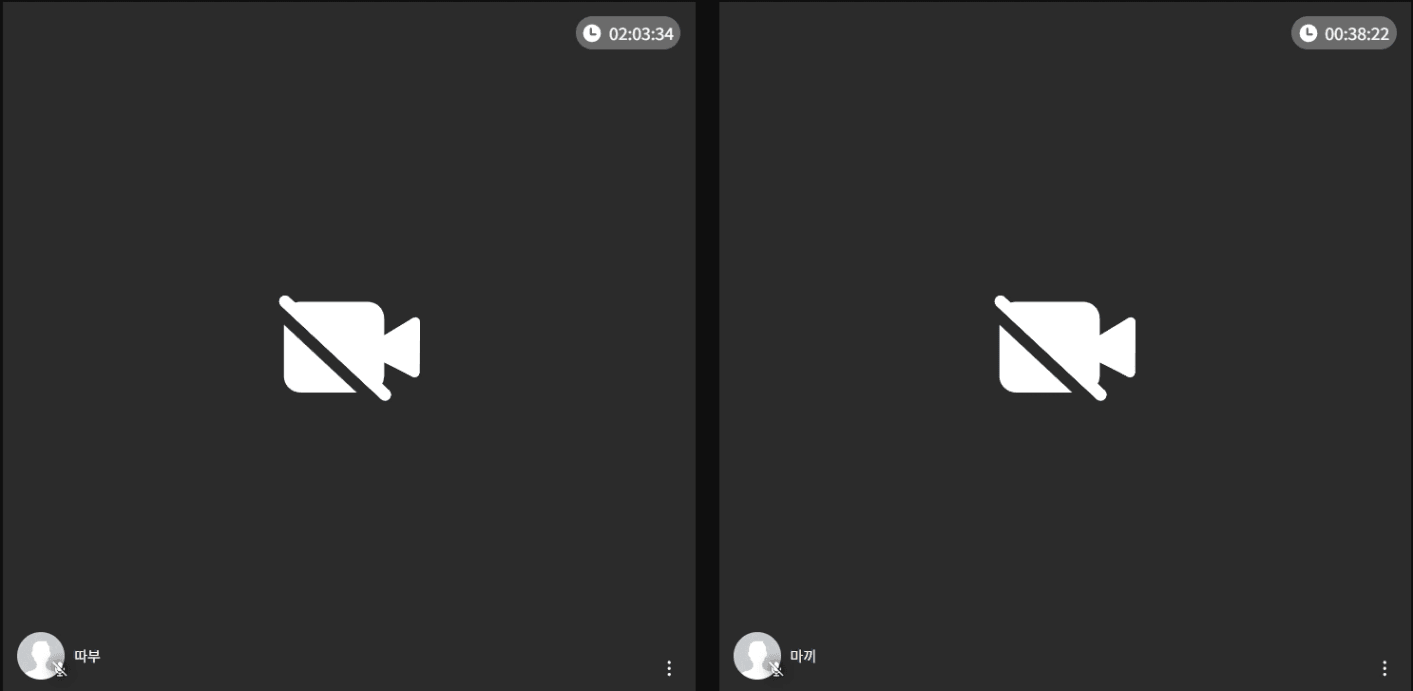Click the clock icon beside 00:38:22

(1308, 33)
